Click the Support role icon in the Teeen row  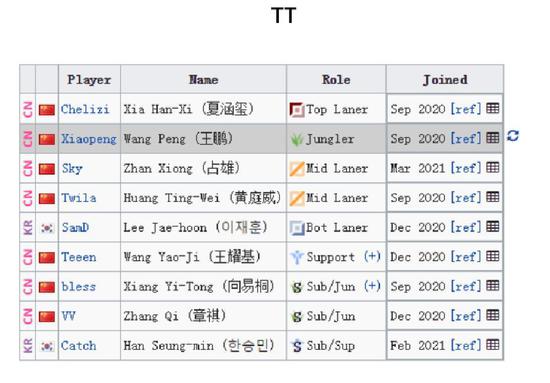click(297, 257)
